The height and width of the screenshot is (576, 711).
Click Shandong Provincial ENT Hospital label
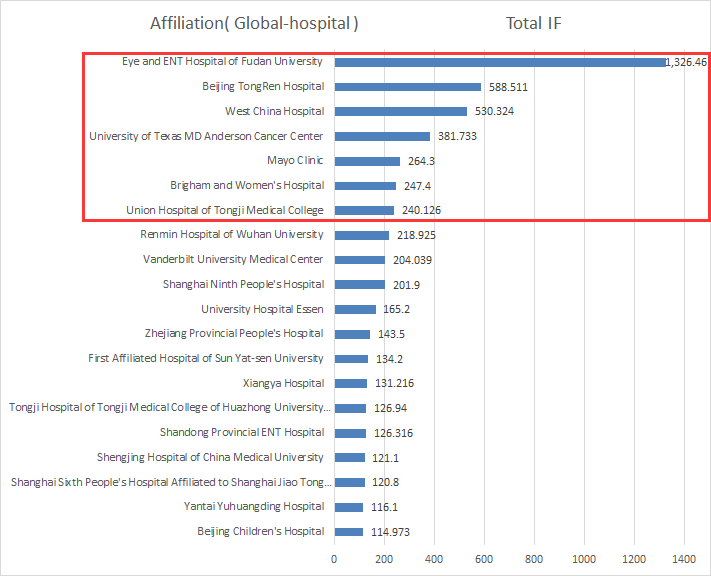pos(242,432)
